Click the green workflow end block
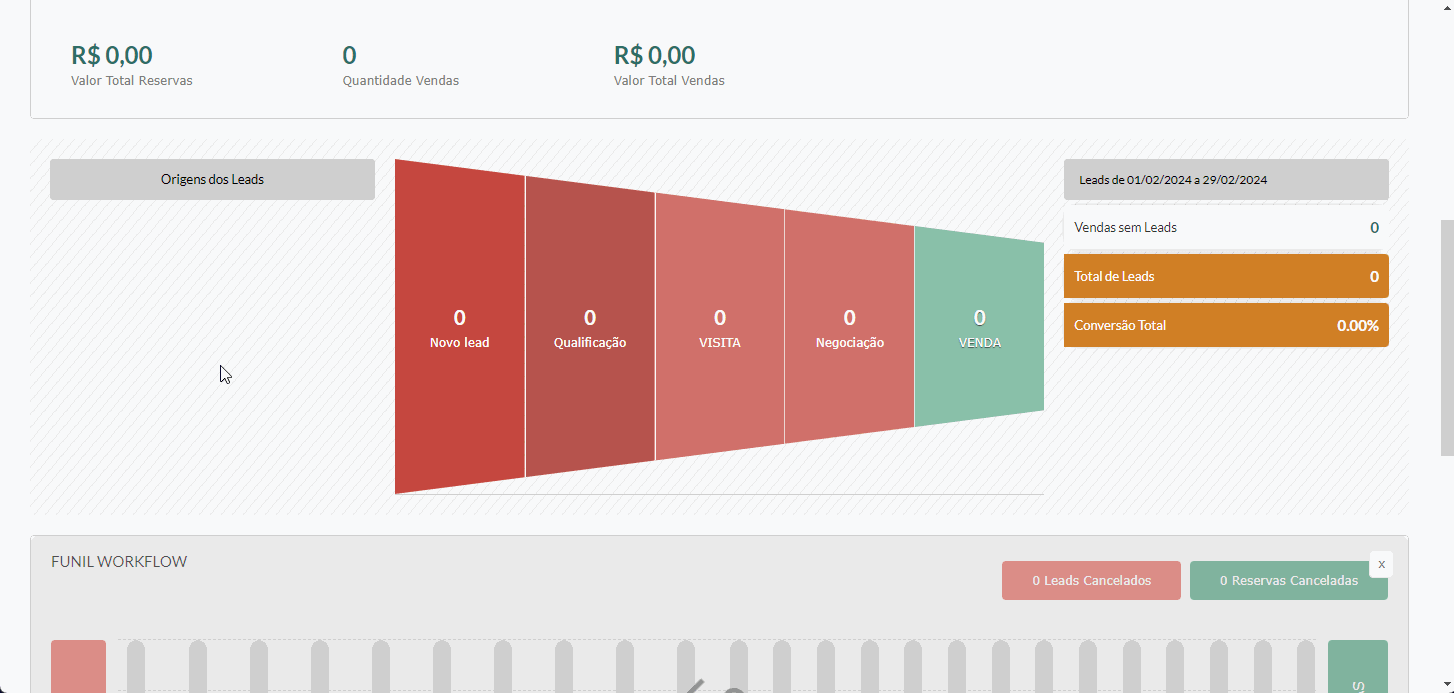 [1357, 666]
